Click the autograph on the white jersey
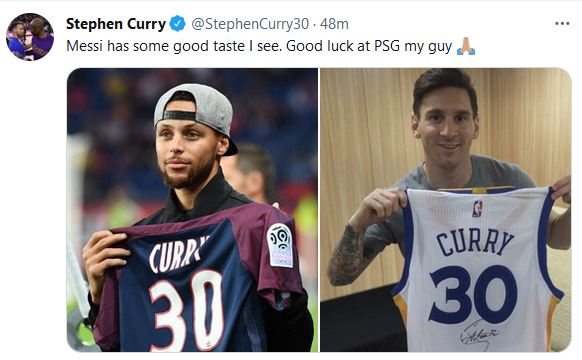 [478, 335]
